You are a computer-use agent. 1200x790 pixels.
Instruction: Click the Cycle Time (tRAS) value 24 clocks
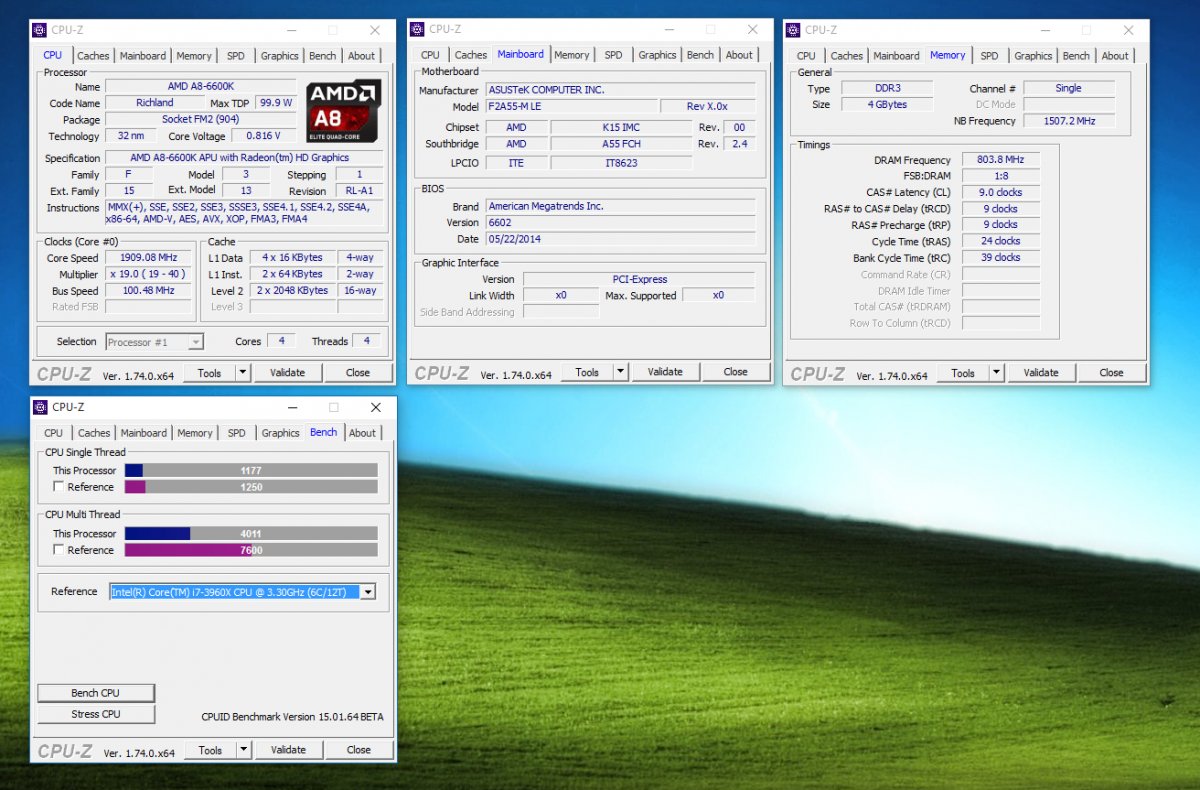[1000, 241]
